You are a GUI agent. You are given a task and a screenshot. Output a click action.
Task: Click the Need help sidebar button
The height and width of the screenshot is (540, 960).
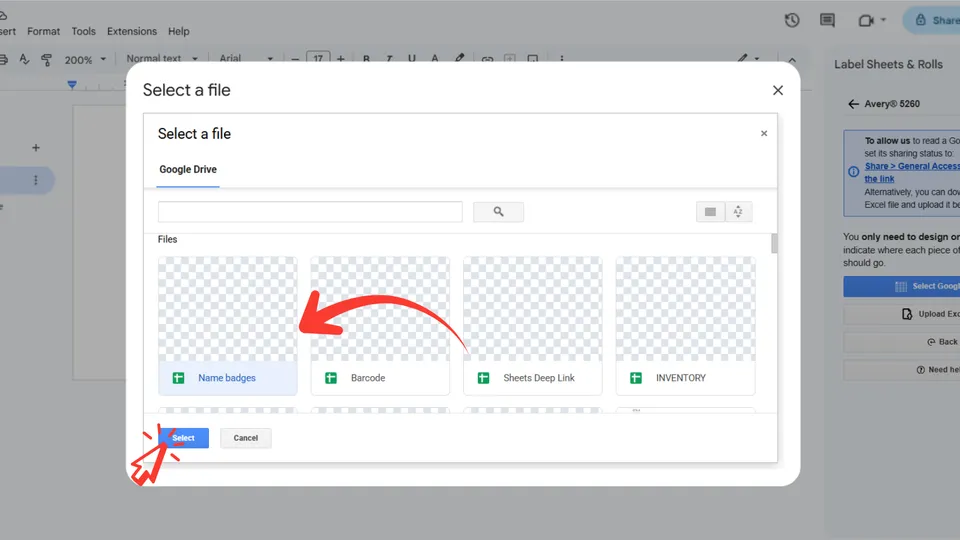pos(901,370)
